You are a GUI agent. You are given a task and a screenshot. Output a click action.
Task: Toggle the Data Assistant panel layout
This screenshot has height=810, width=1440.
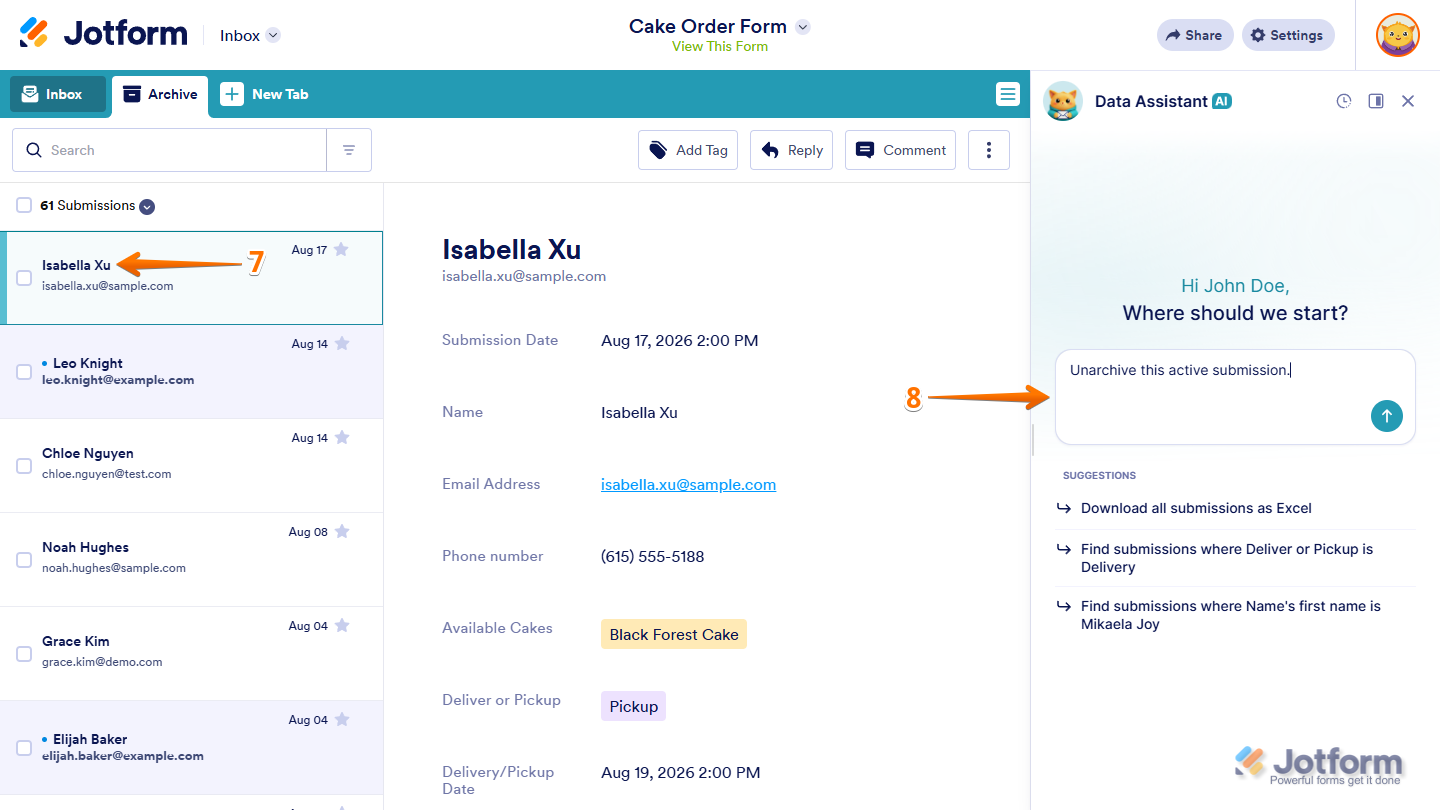point(1376,101)
